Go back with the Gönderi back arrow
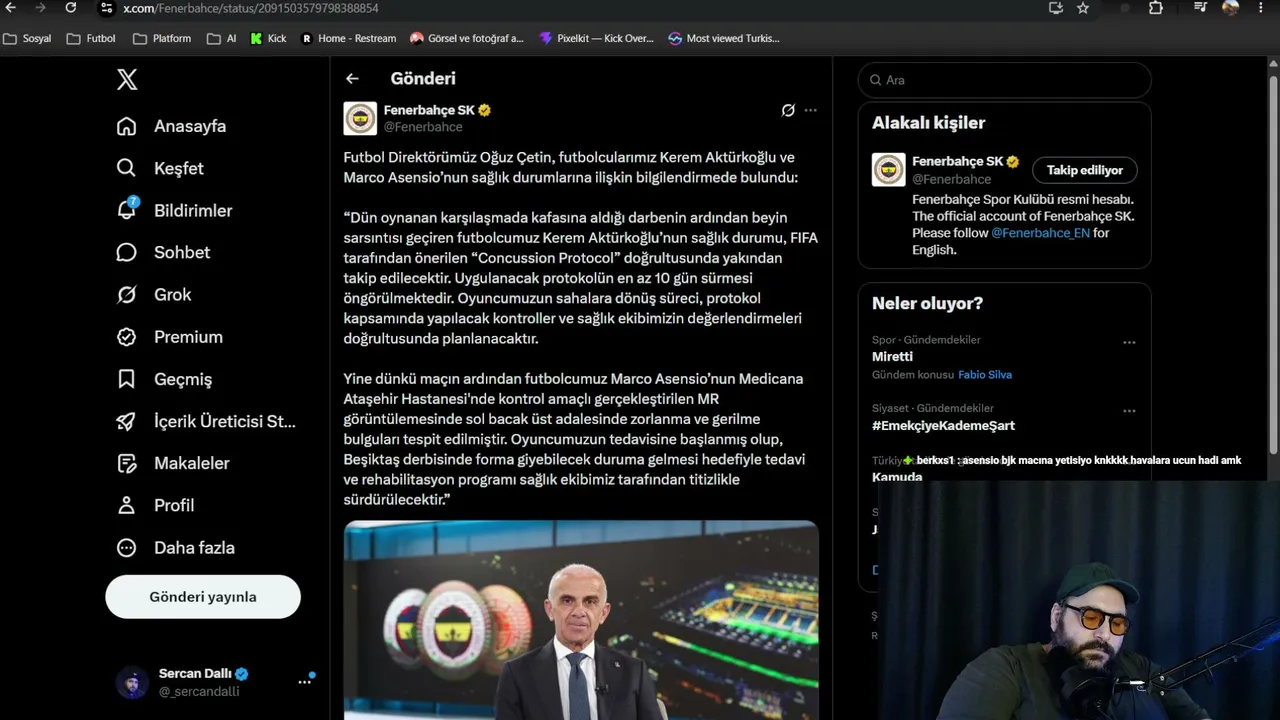This screenshot has width=1280, height=720. [x=352, y=78]
